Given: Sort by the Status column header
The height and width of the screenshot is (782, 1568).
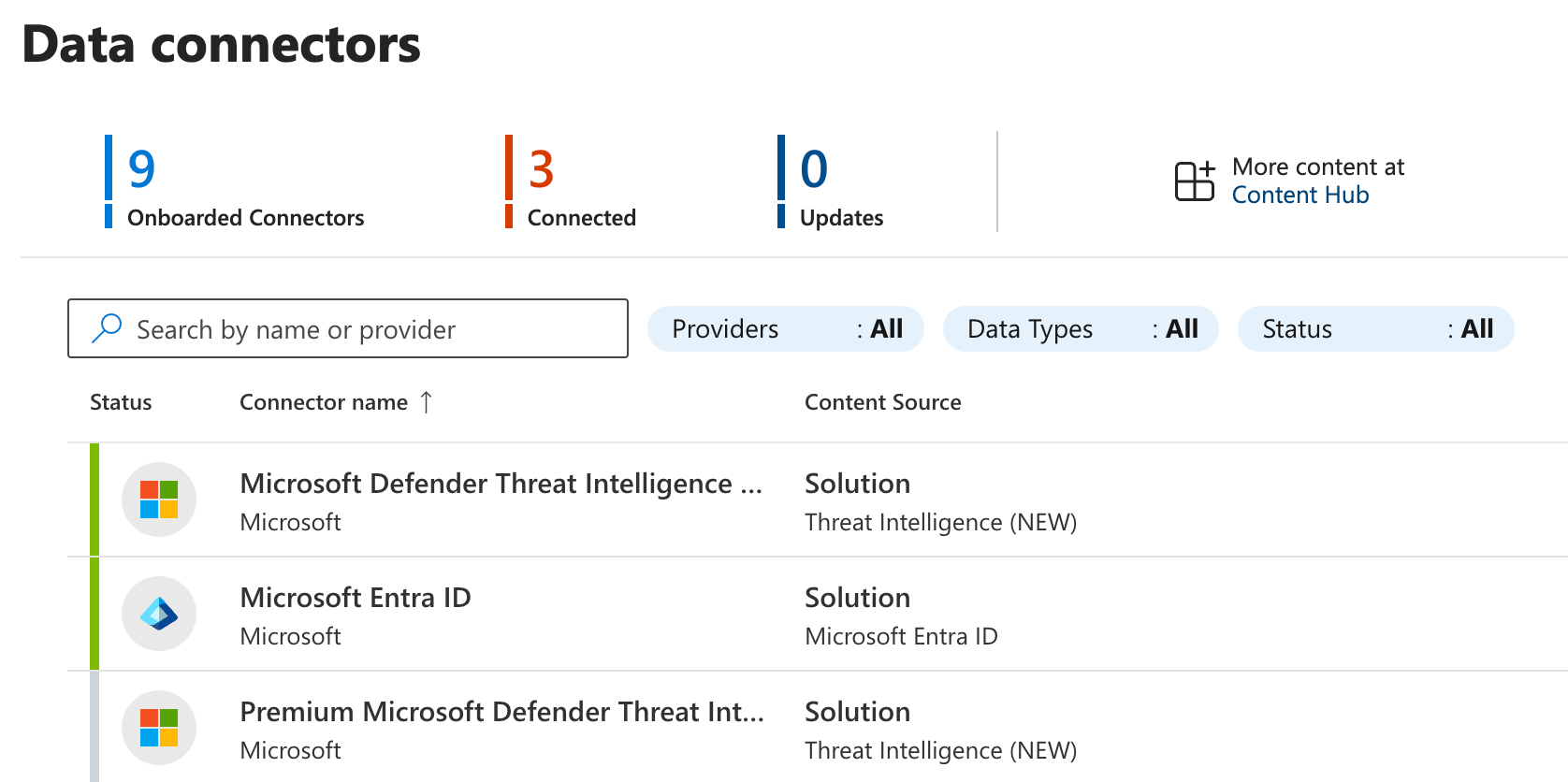Looking at the screenshot, I should click(121, 402).
